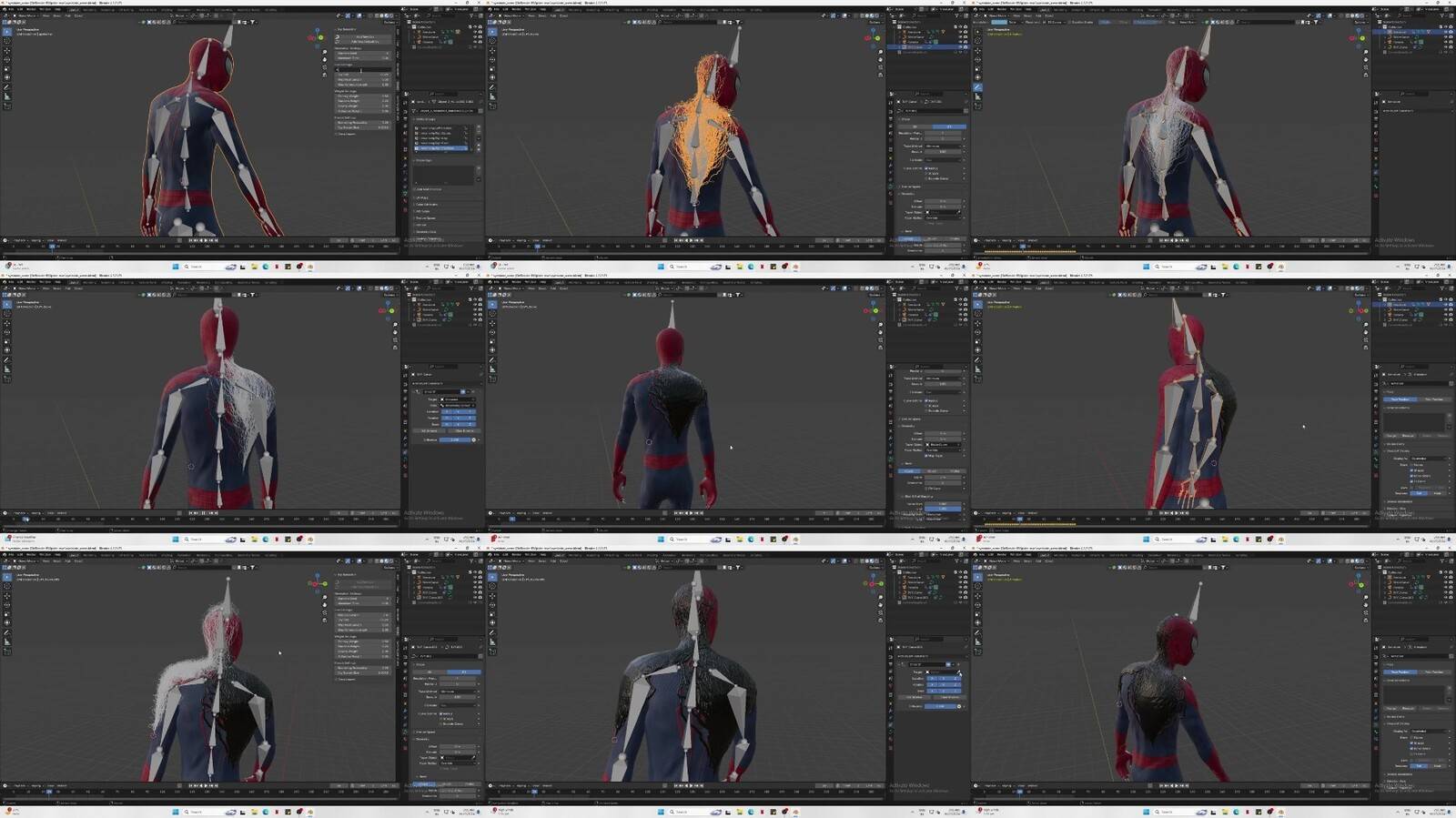This screenshot has width=1456, height=818.
Task: Select blue highlighted list entry in top-left properties
Action: click(441, 148)
